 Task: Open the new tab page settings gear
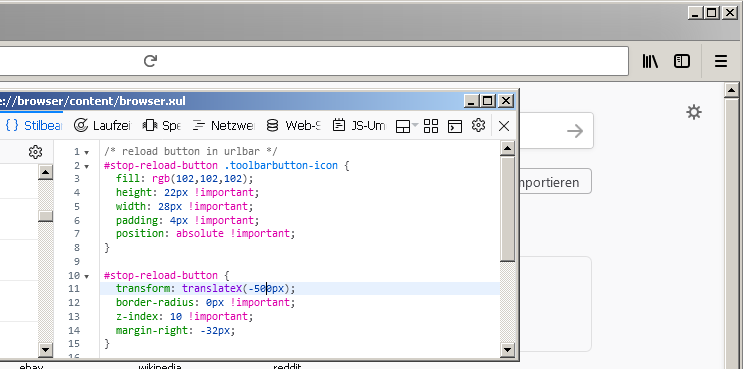coord(694,113)
